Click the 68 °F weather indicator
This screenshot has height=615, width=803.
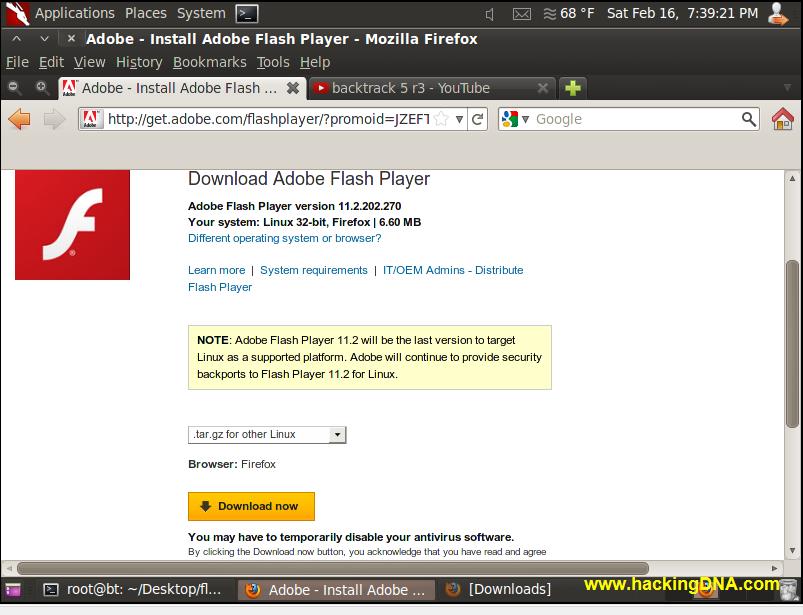(568, 13)
